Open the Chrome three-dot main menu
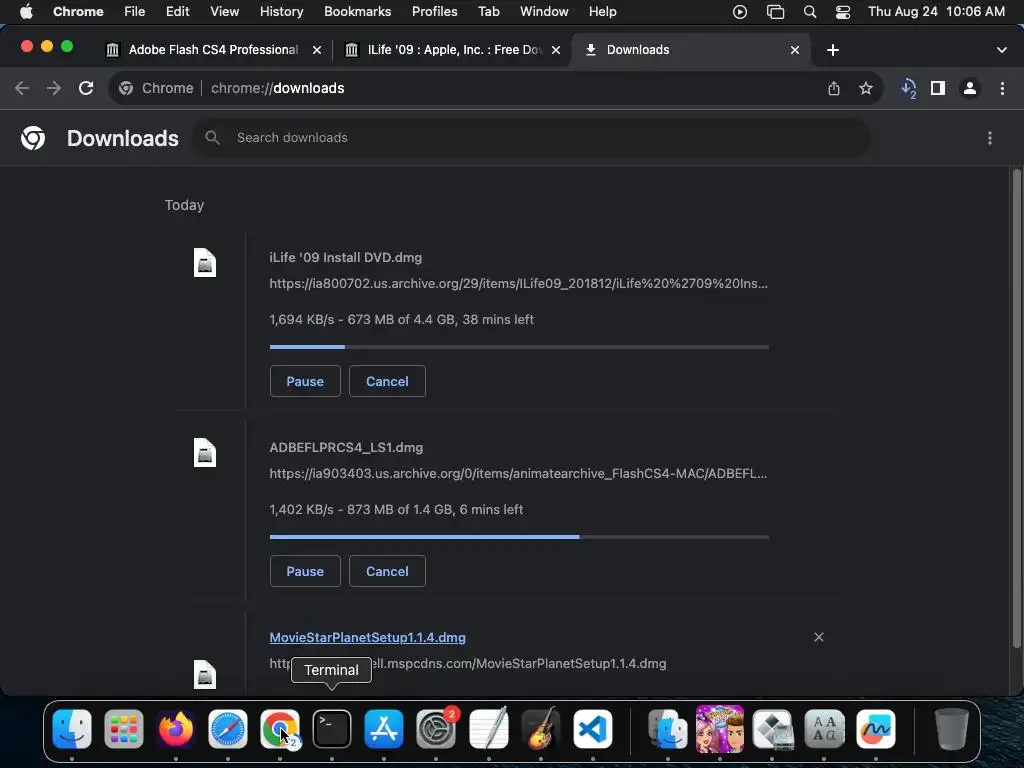This screenshot has height=768, width=1024. coord(1002,88)
